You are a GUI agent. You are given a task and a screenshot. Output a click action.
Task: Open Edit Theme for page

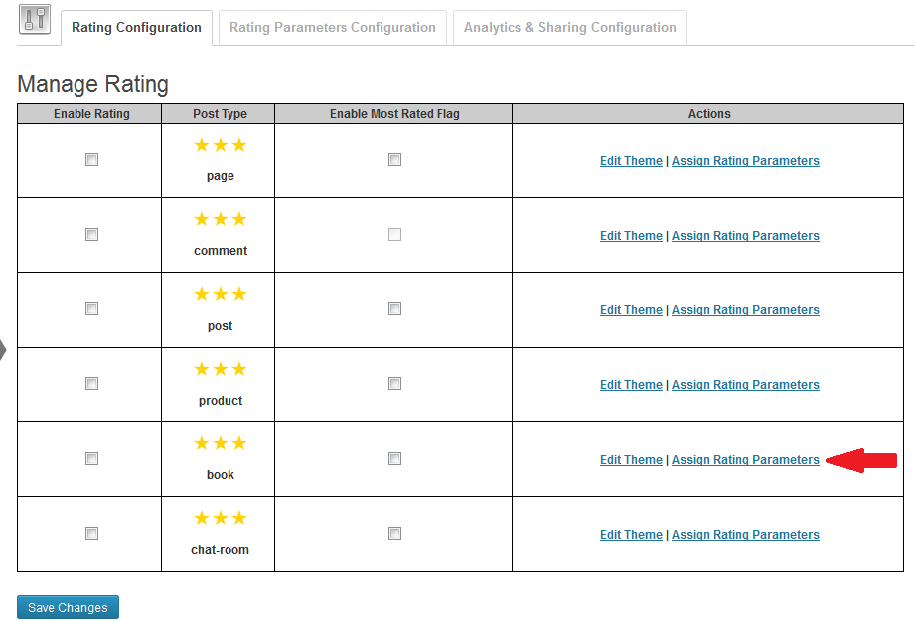click(x=631, y=161)
